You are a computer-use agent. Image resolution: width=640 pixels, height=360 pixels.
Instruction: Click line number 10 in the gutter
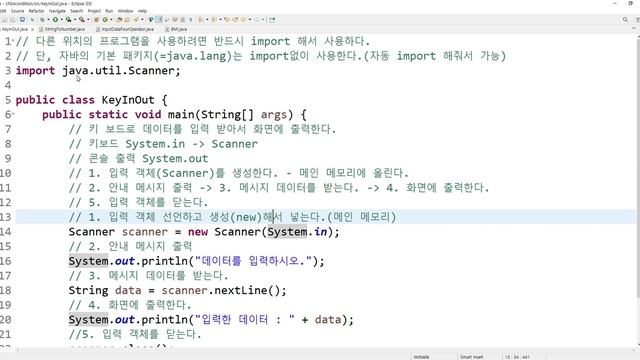(6, 173)
